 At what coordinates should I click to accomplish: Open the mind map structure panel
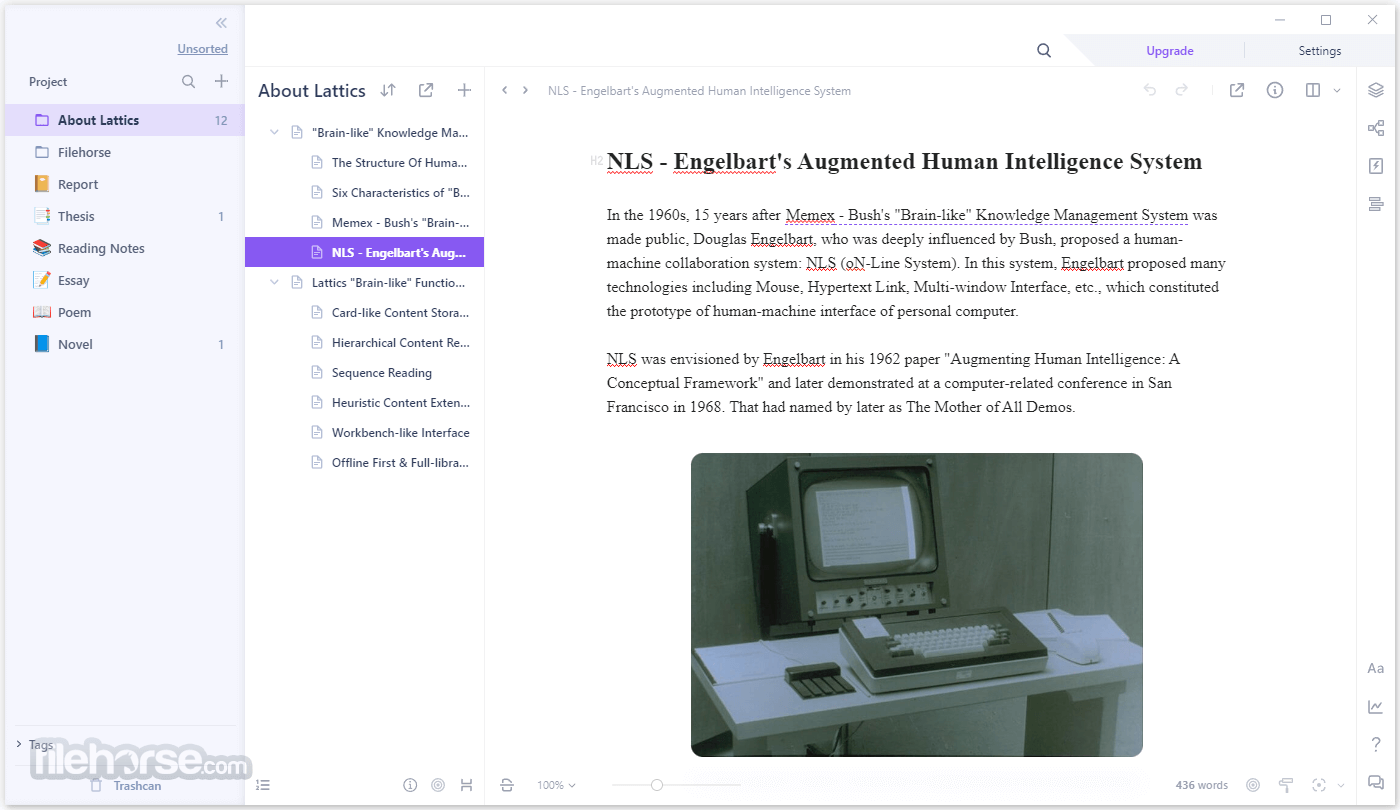point(1376,128)
